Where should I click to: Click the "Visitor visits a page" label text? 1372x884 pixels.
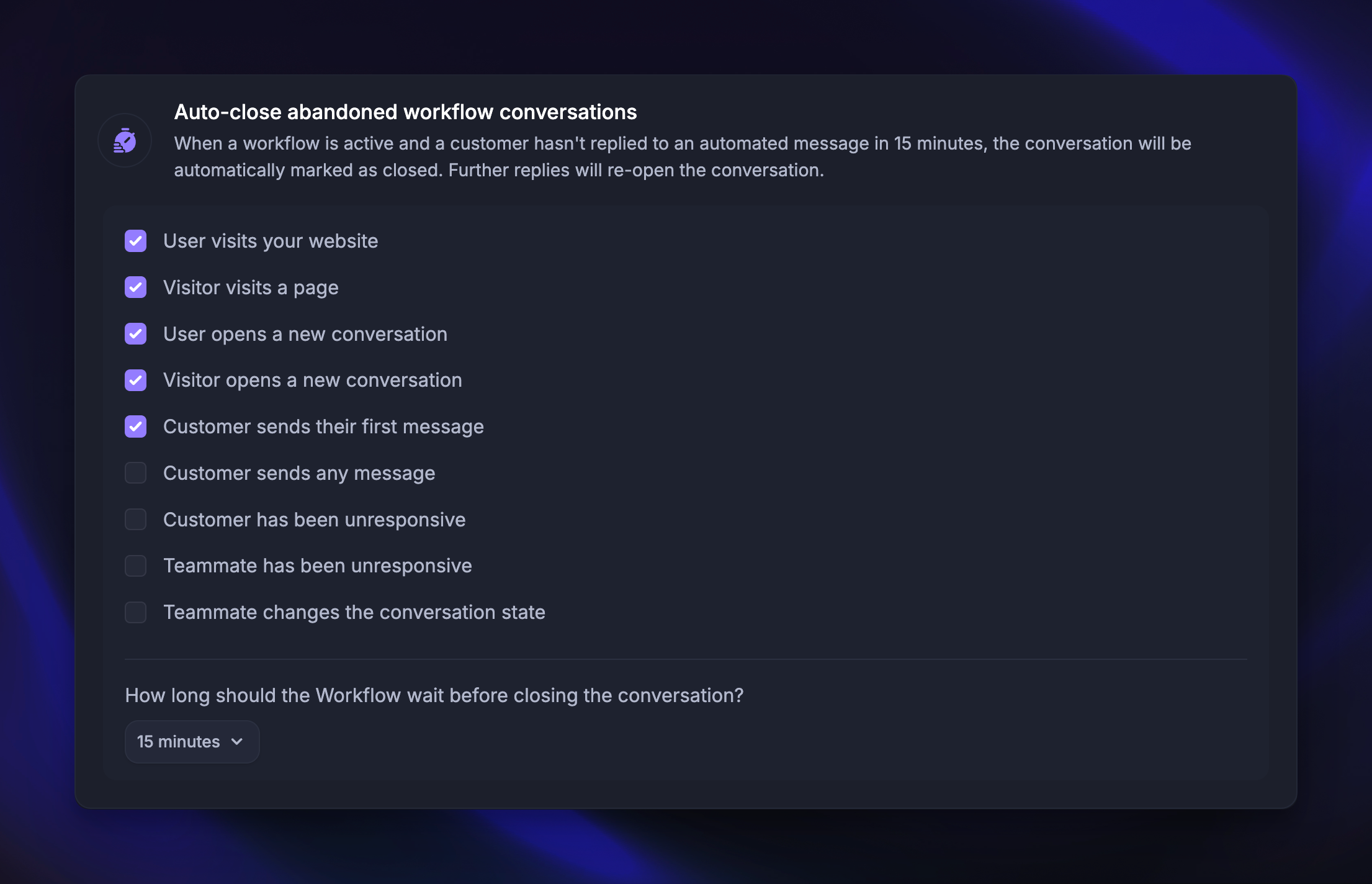pyautogui.click(x=251, y=287)
